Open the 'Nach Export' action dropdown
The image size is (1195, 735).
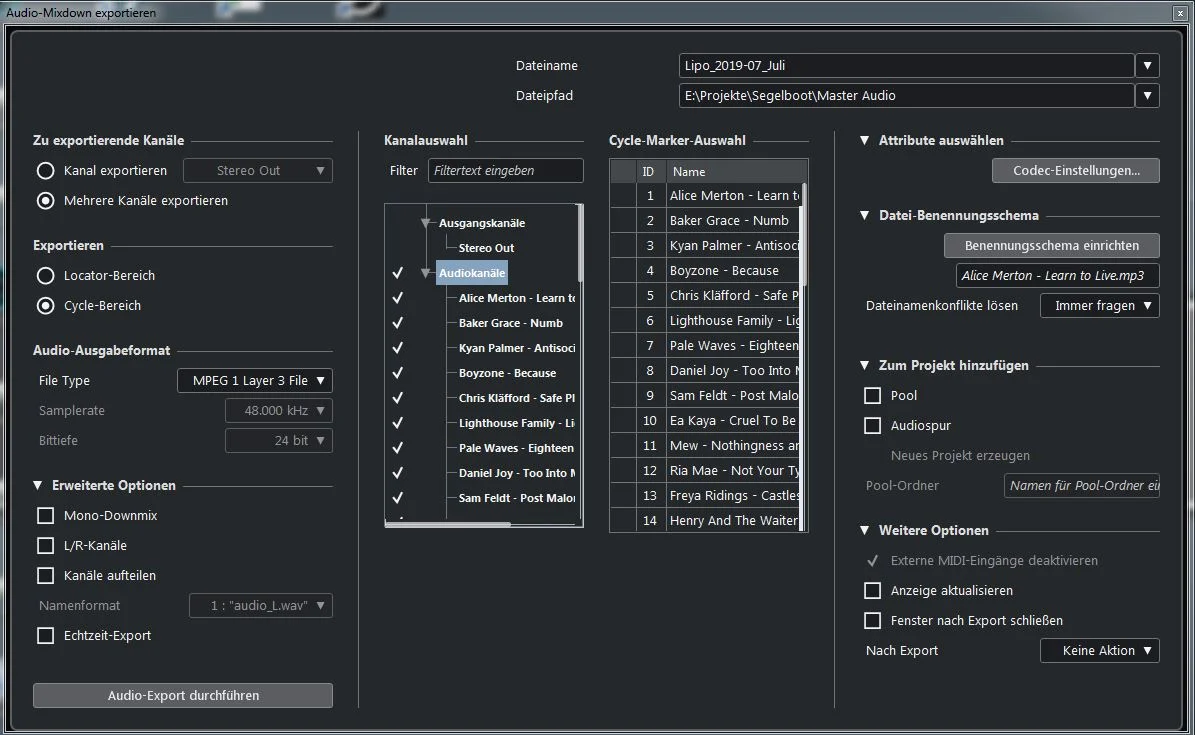(x=1100, y=650)
